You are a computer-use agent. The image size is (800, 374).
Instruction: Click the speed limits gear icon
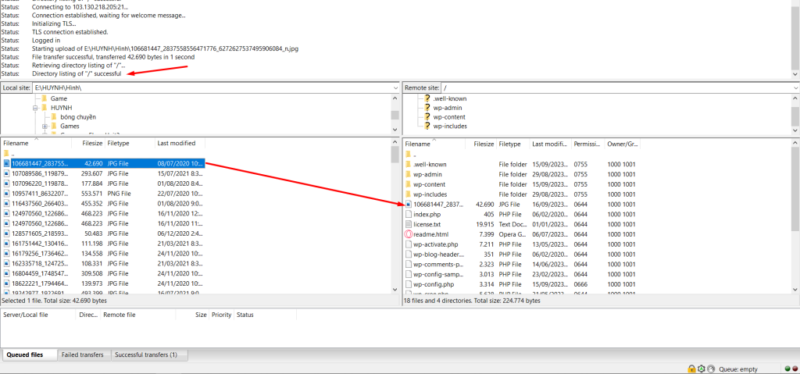702,368
